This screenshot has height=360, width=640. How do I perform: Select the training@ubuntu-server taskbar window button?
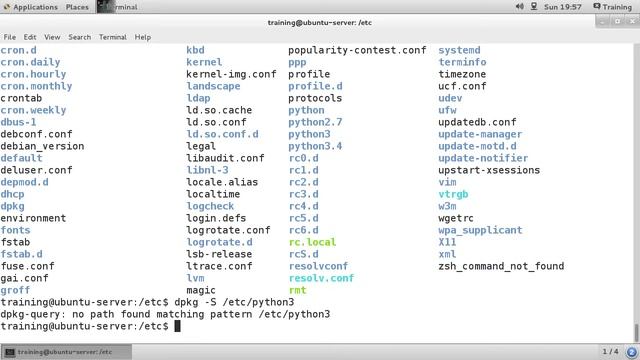tap(66, 352)
